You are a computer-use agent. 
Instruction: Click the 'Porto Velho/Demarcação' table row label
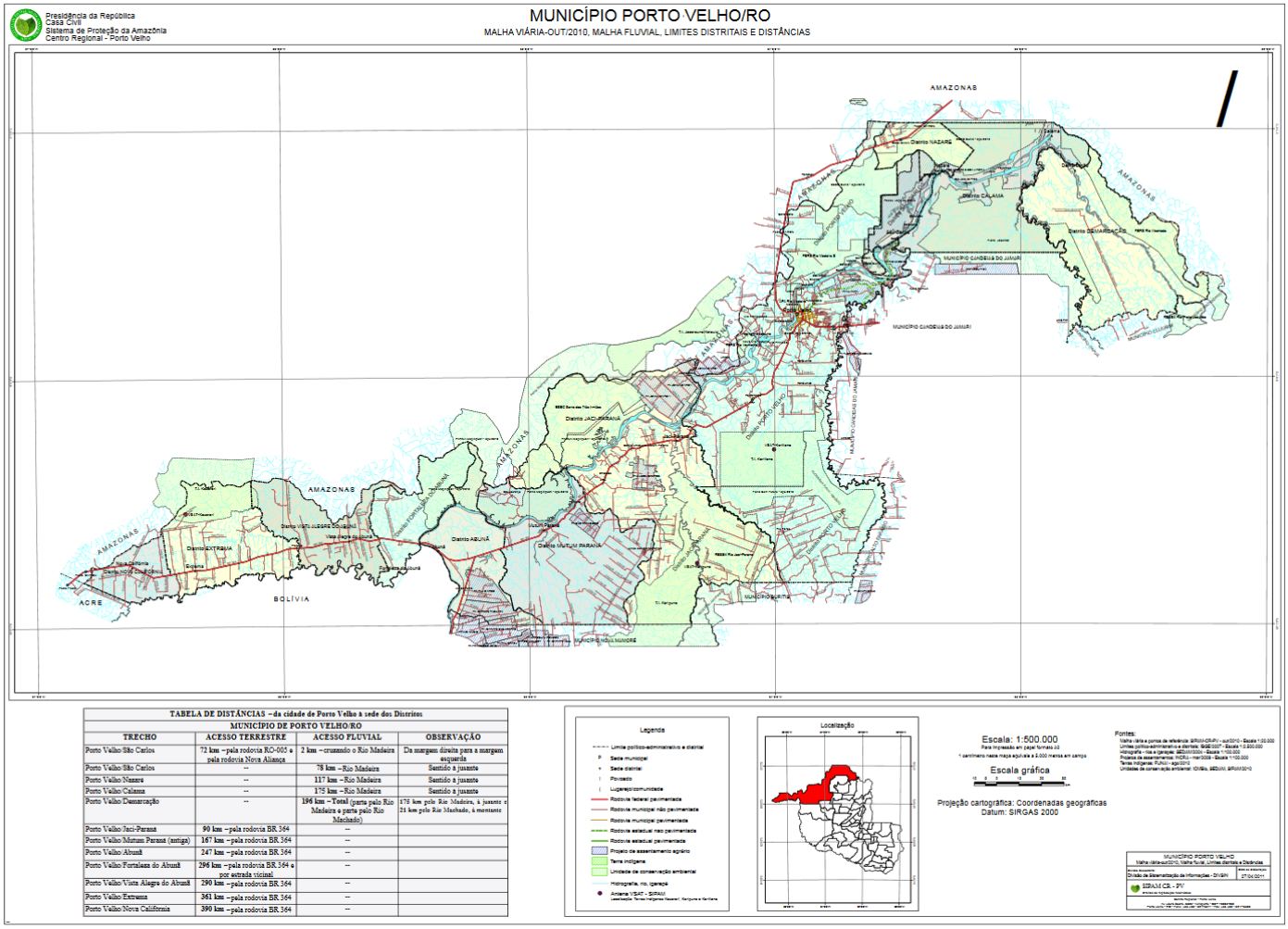coord(122,801)
